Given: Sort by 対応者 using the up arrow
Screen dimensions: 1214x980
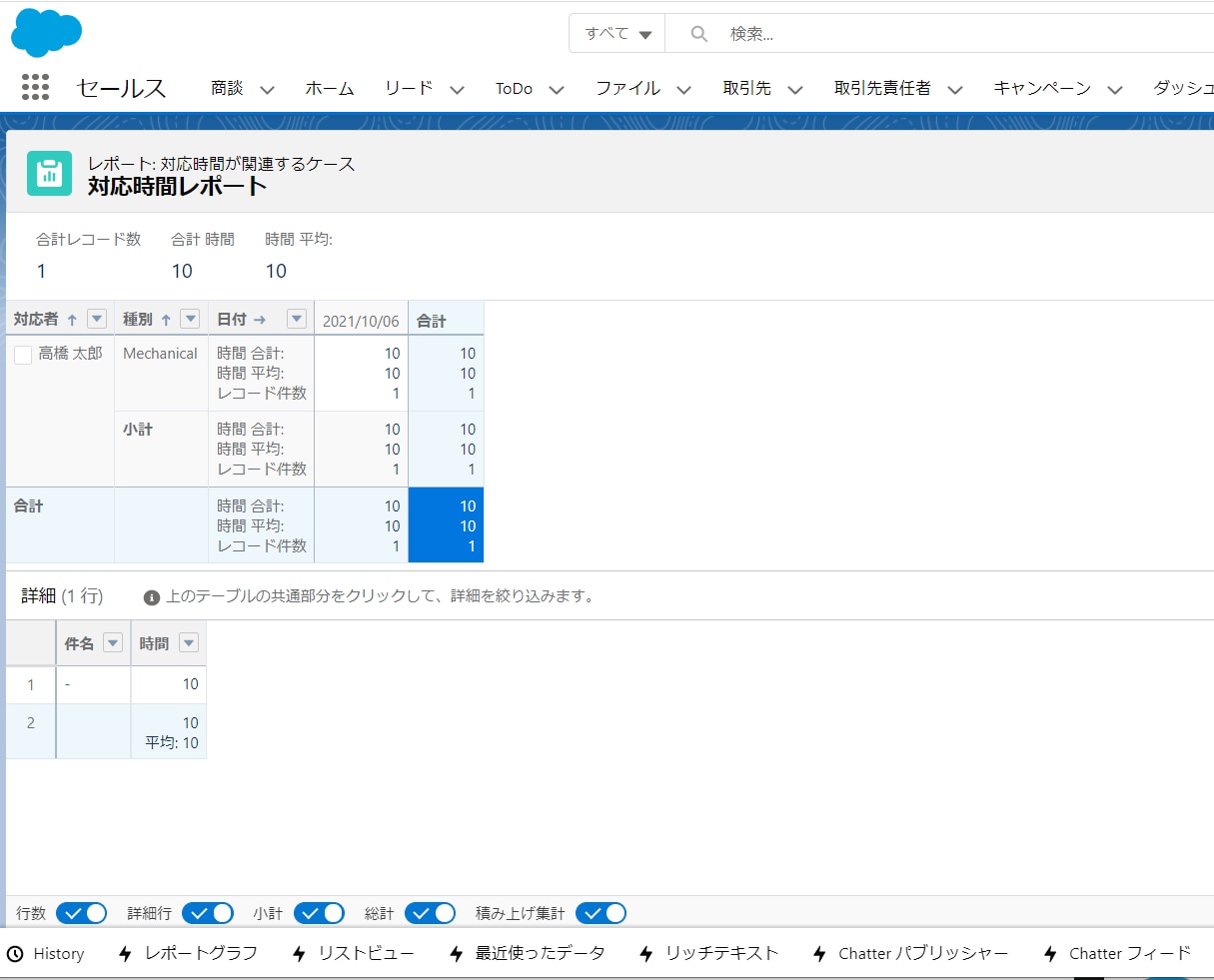Looking at the screenshot, I should 72,320.
